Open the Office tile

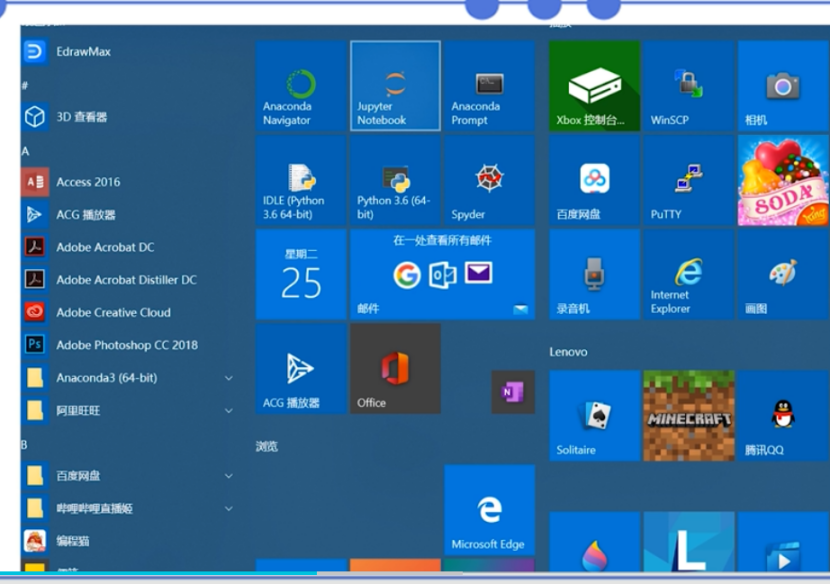pos(395,369)
